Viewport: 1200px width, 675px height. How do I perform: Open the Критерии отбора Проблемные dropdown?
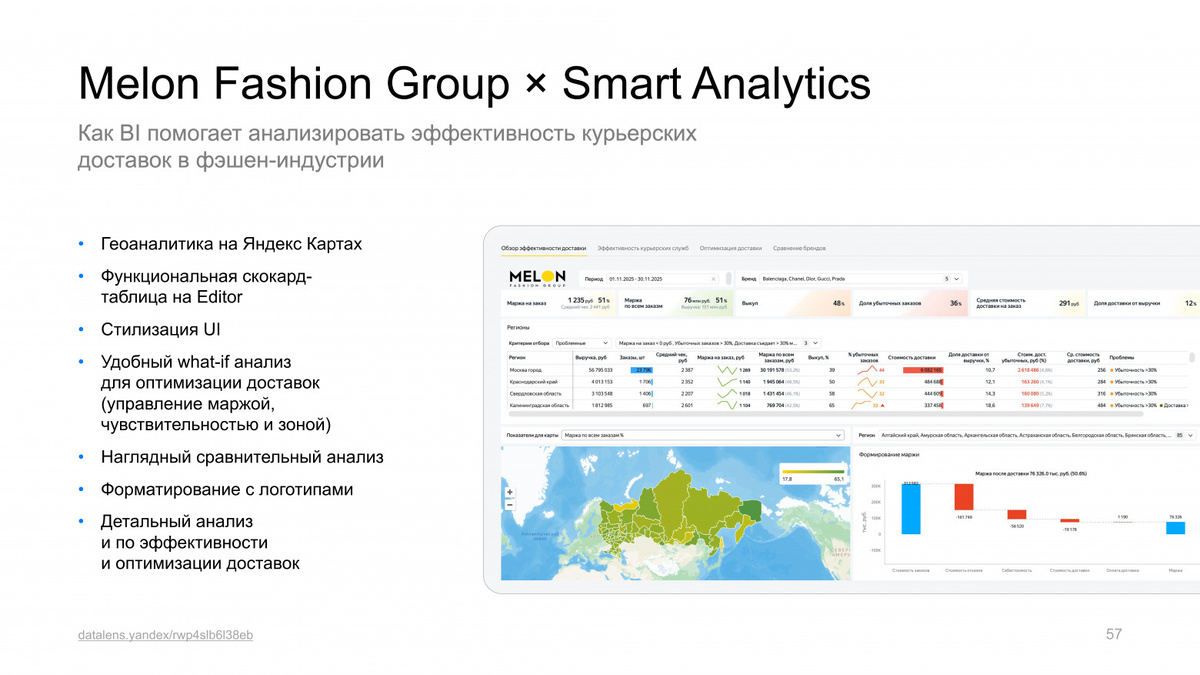pyautogui.click(x=580, y=342)
